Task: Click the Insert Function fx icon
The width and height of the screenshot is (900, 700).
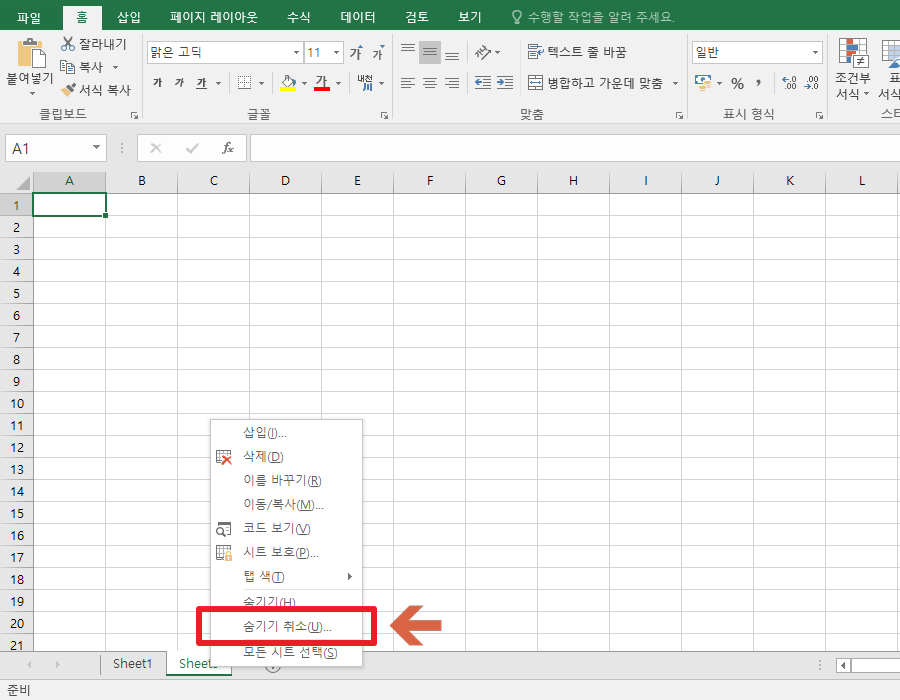Action: (x=228, y=149)
